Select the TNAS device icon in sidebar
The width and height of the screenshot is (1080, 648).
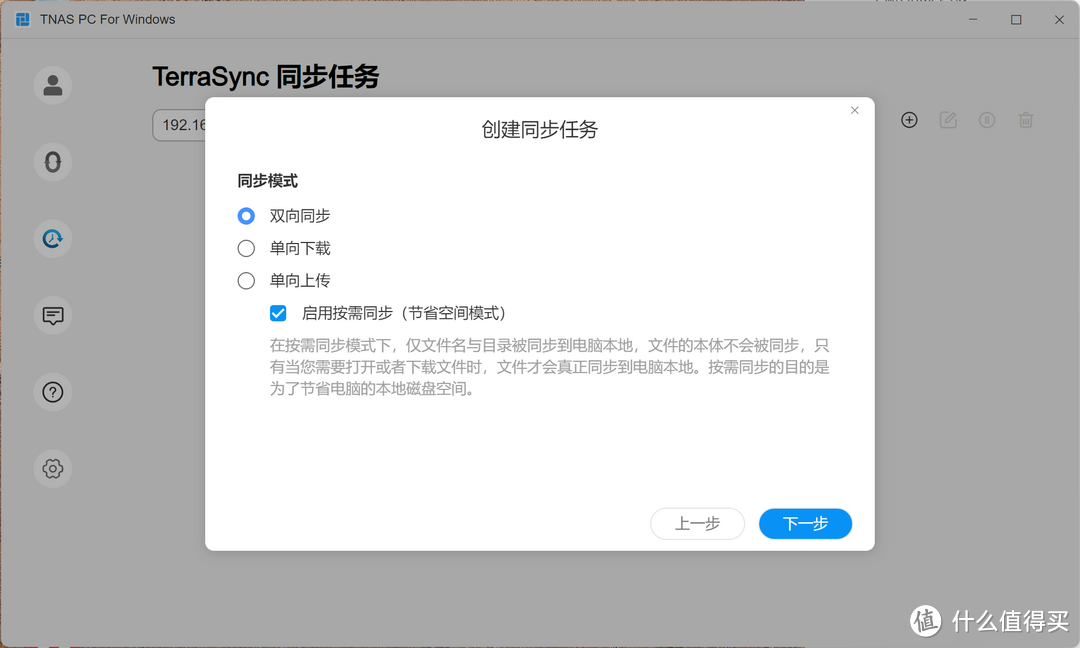(x=52, y=162)
